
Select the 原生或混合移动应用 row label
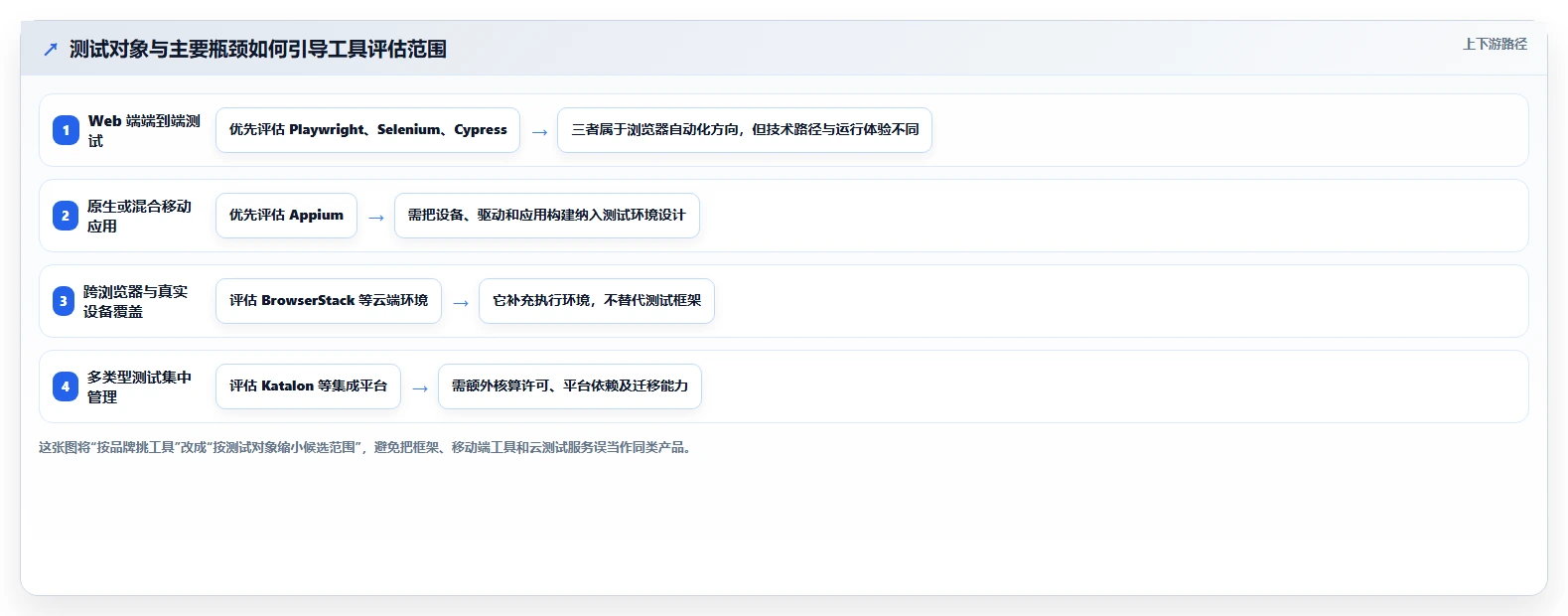(139, 216)
